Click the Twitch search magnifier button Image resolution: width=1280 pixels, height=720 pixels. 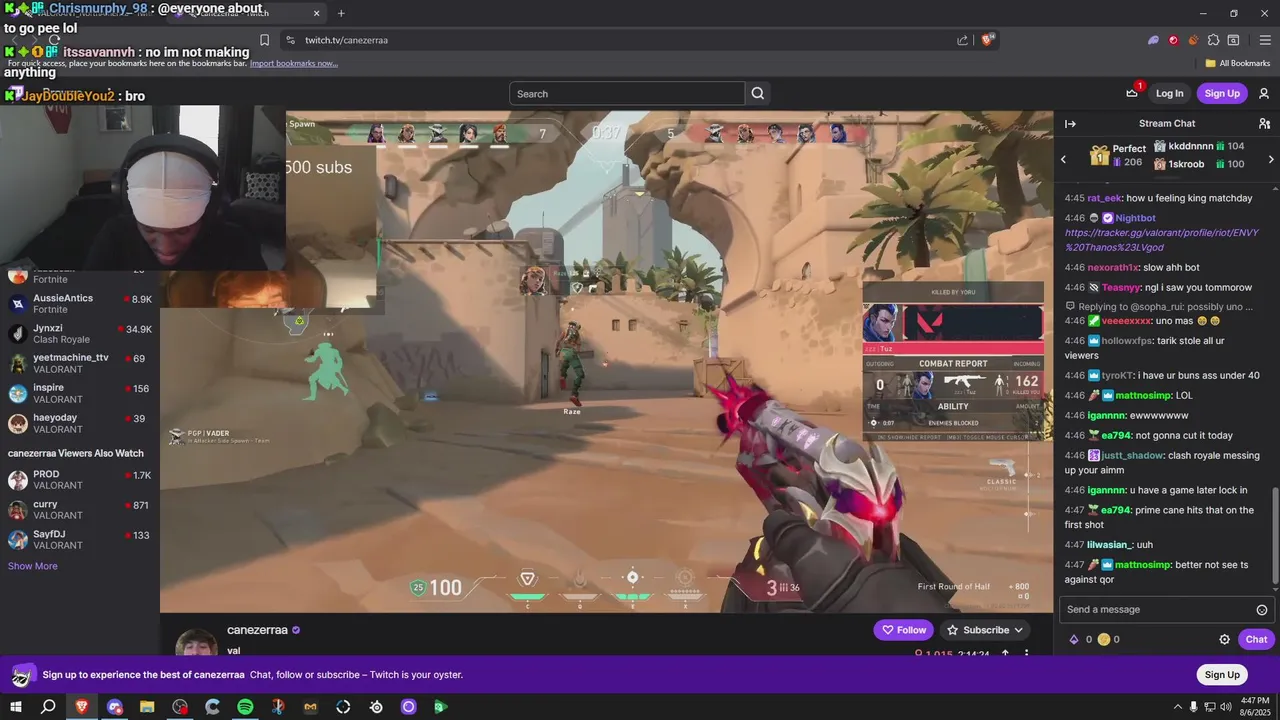(x=758, y=94)
